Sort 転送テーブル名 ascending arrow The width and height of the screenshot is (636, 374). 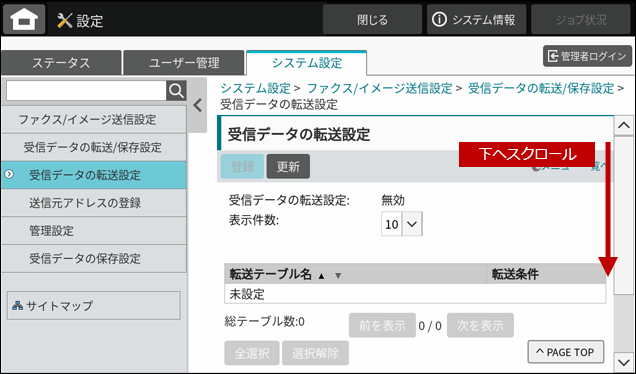pos(322,276)
